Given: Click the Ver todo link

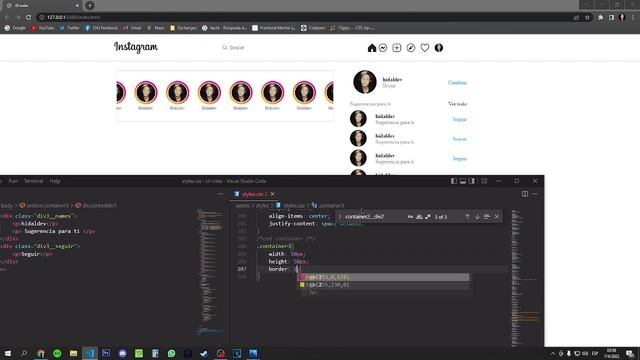Looking at the screenshot, I should 458,104.
